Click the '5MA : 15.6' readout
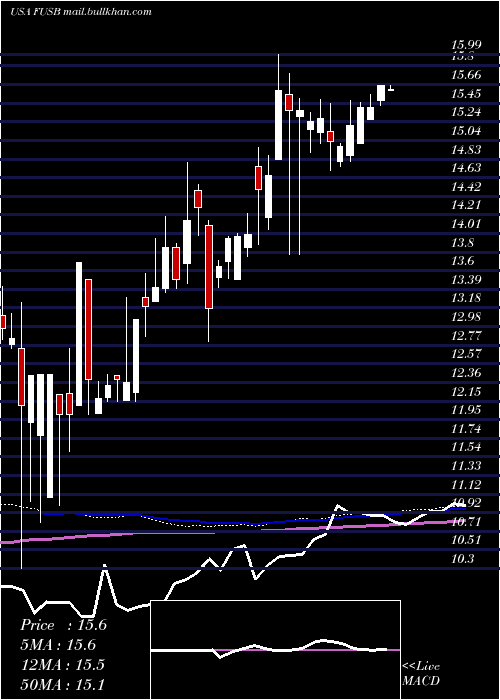The width and height of the screenshot is (500, 700). pyautogui.click(x=58, y=645)
